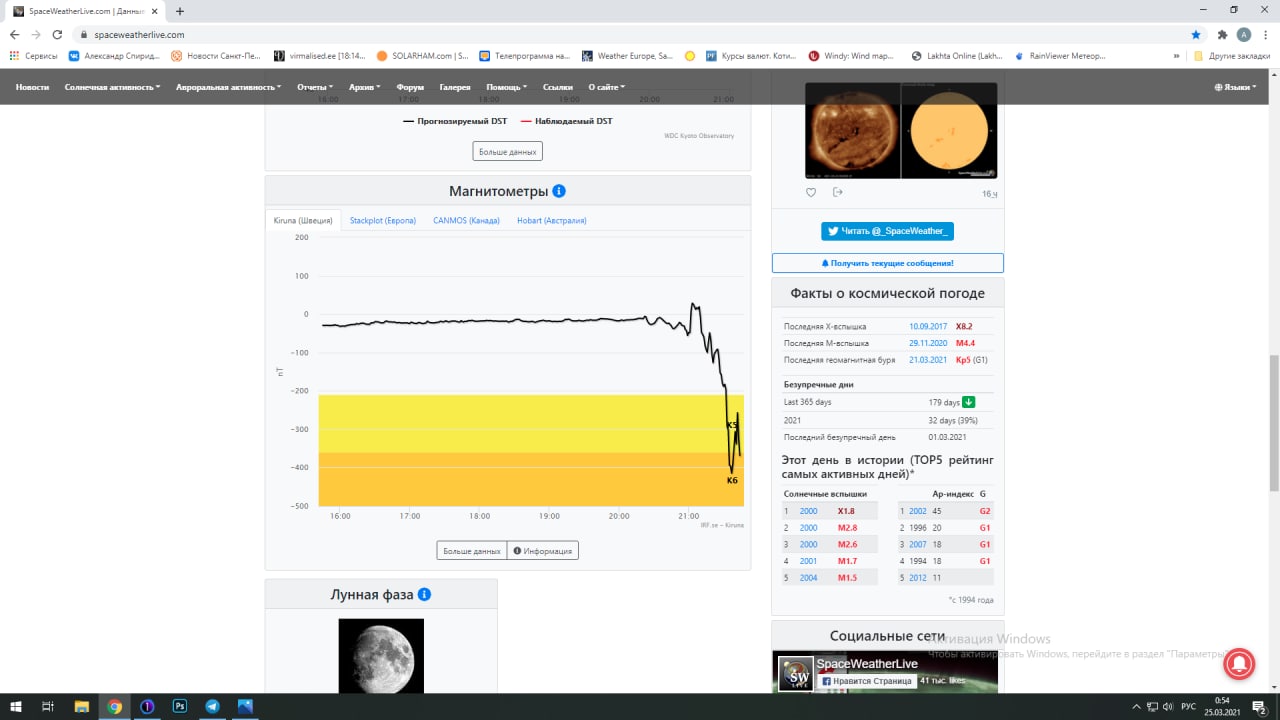Image resolution: width=1280 pixels, height=720 pixels.
Task: Click the Информация button
Action: (x=543, y=551)
